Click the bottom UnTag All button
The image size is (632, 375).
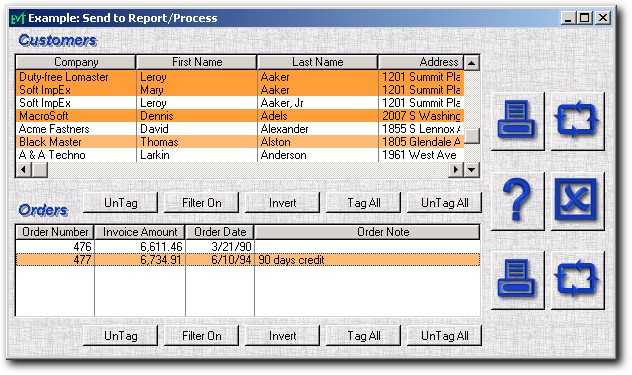[444, 335]
